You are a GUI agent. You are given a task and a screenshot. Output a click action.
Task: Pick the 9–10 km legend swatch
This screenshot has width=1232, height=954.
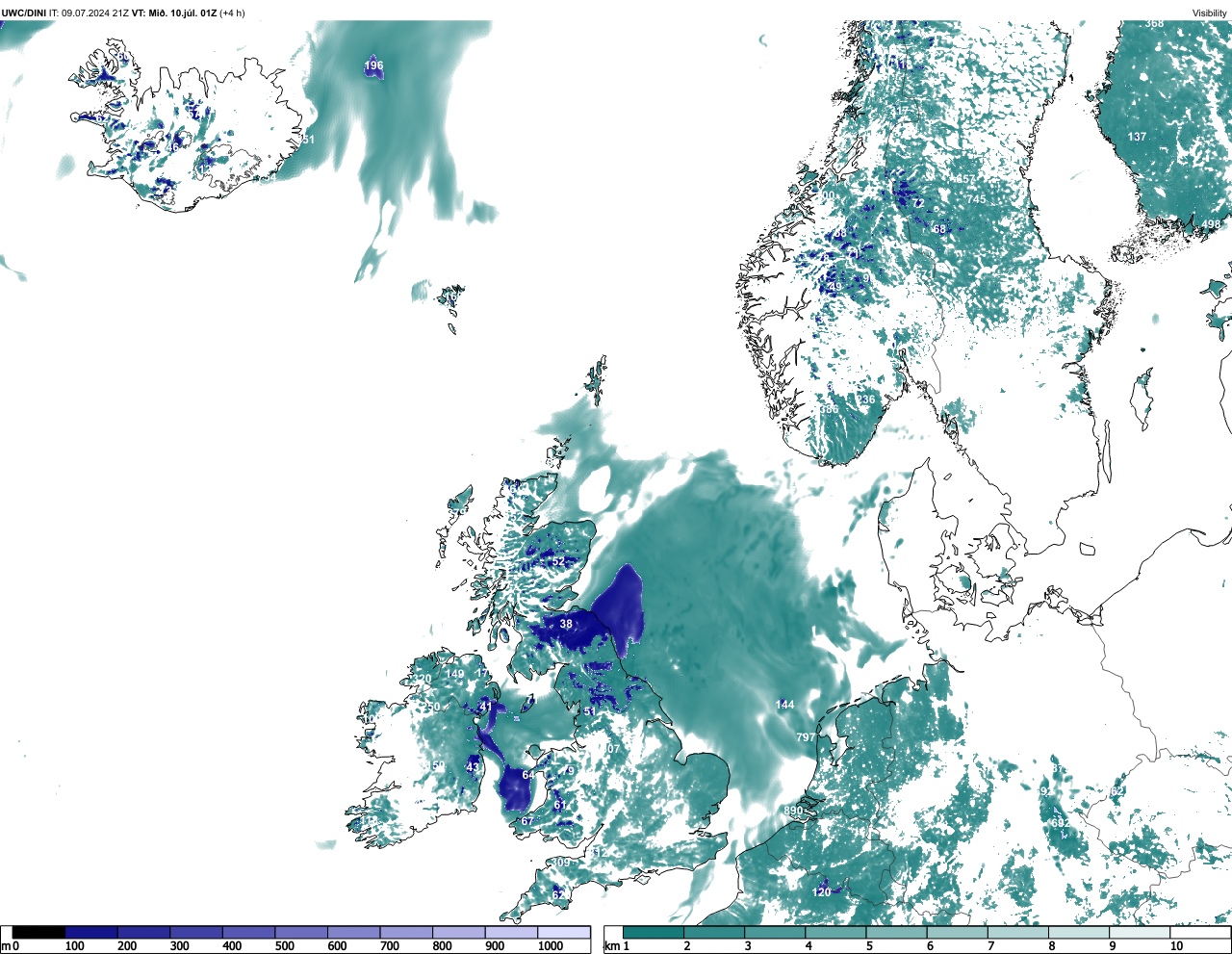[x=1142, y=932]
